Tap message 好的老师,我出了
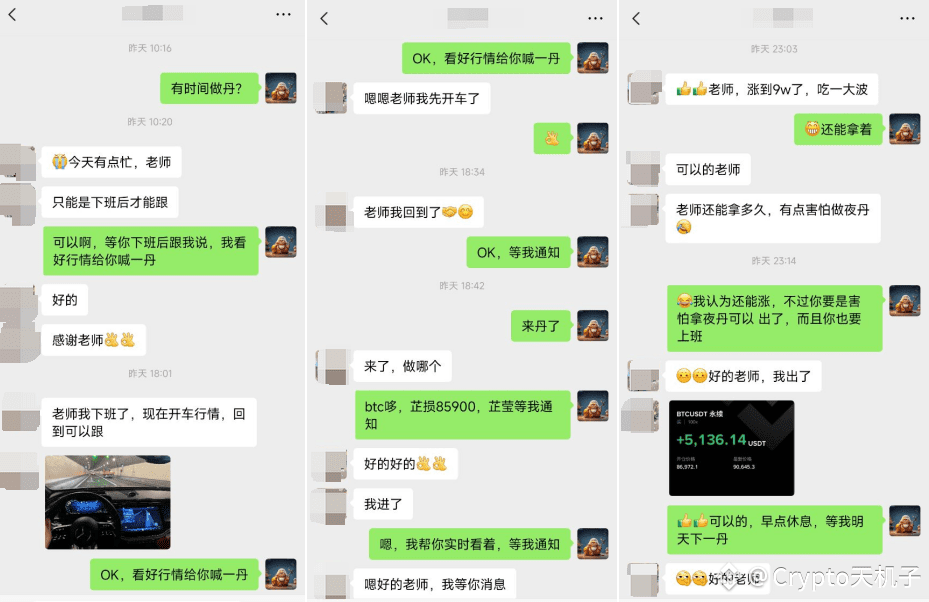The image size is (929, 602). (x=744, y=376)
